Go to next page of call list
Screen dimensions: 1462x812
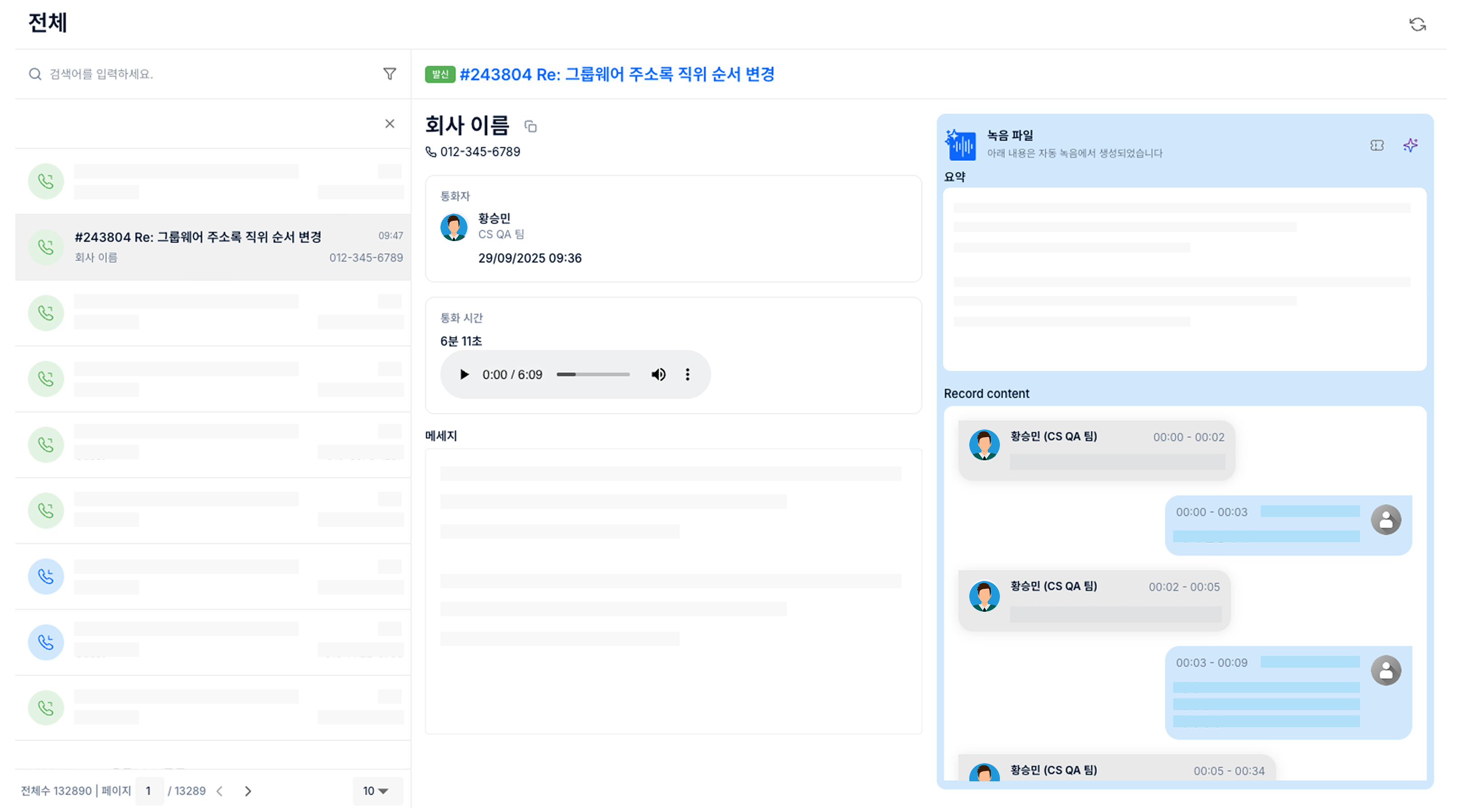point(247,791)
